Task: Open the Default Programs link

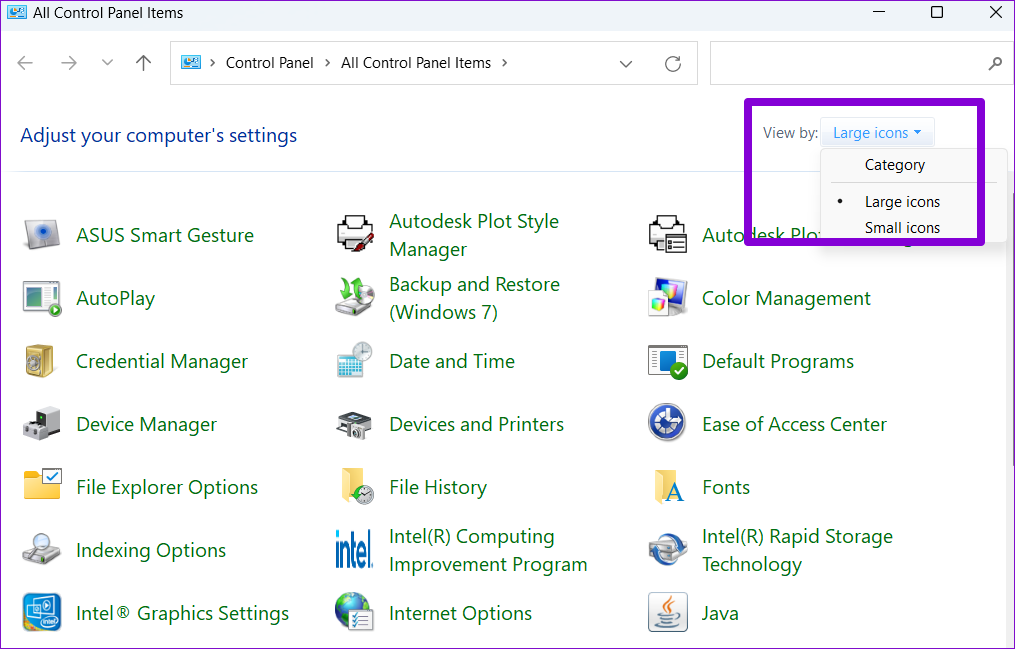Action: tap(778, 361)
